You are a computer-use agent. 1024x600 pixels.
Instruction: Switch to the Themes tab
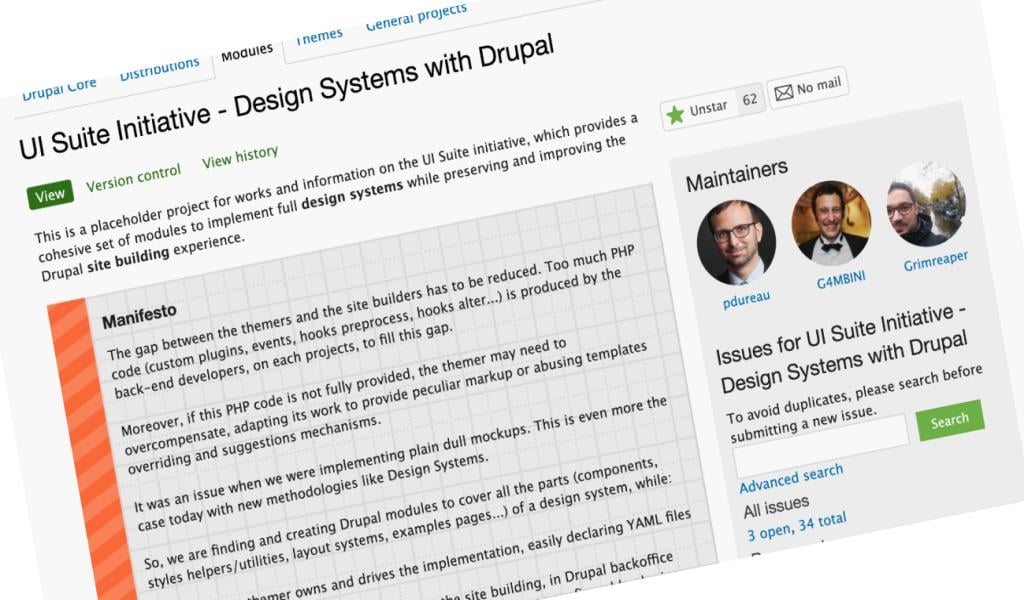tap(319, 37)
